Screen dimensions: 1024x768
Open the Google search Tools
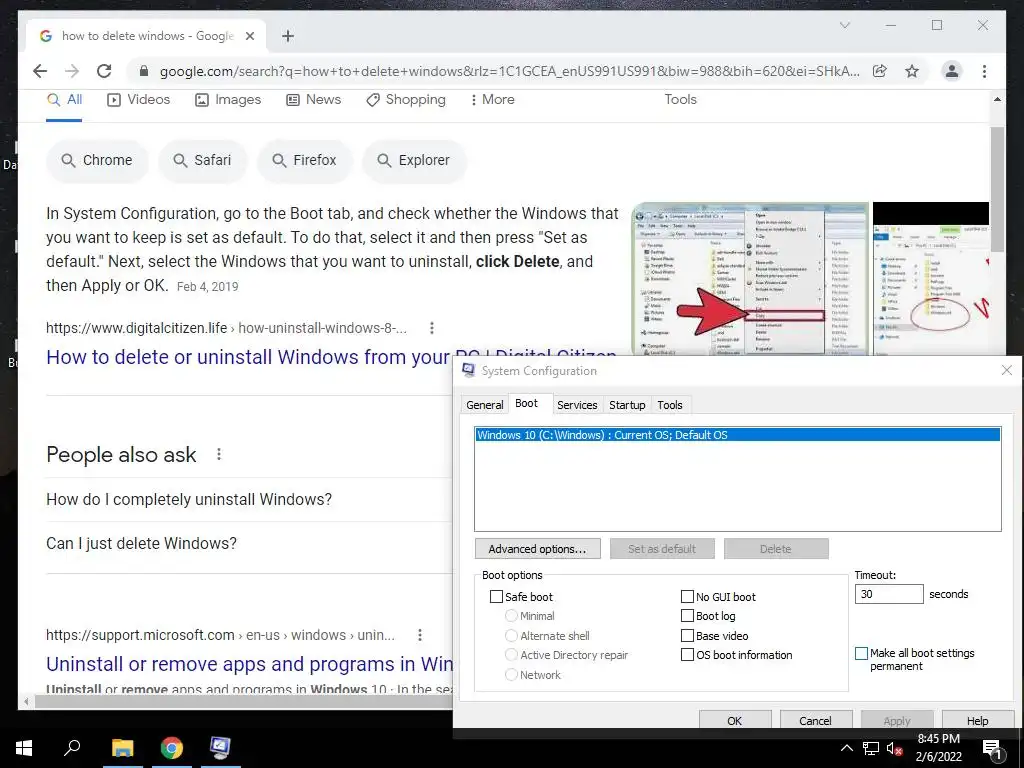coord(680,99)
